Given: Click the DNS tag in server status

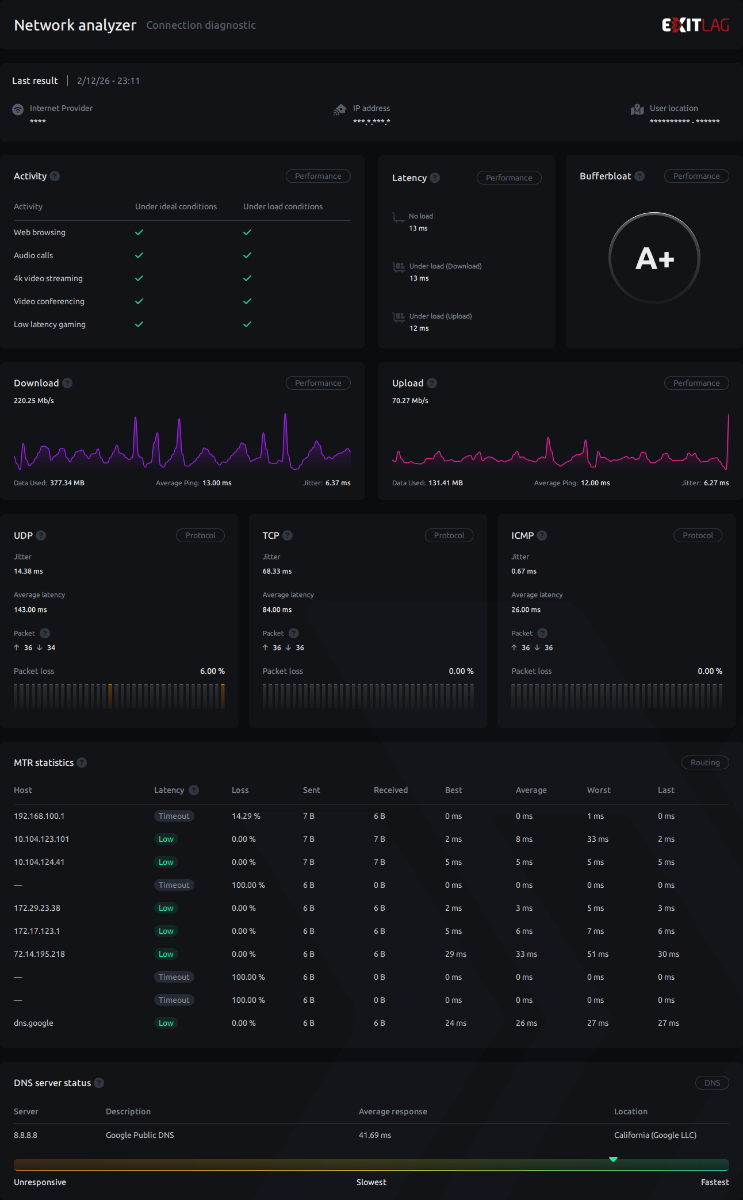Looking at the screenshot, I should (x=712, y=1083).
